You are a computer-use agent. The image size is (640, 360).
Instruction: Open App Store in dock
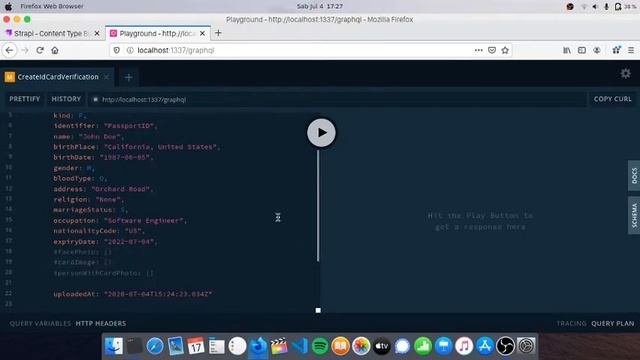tap(485, 346)
